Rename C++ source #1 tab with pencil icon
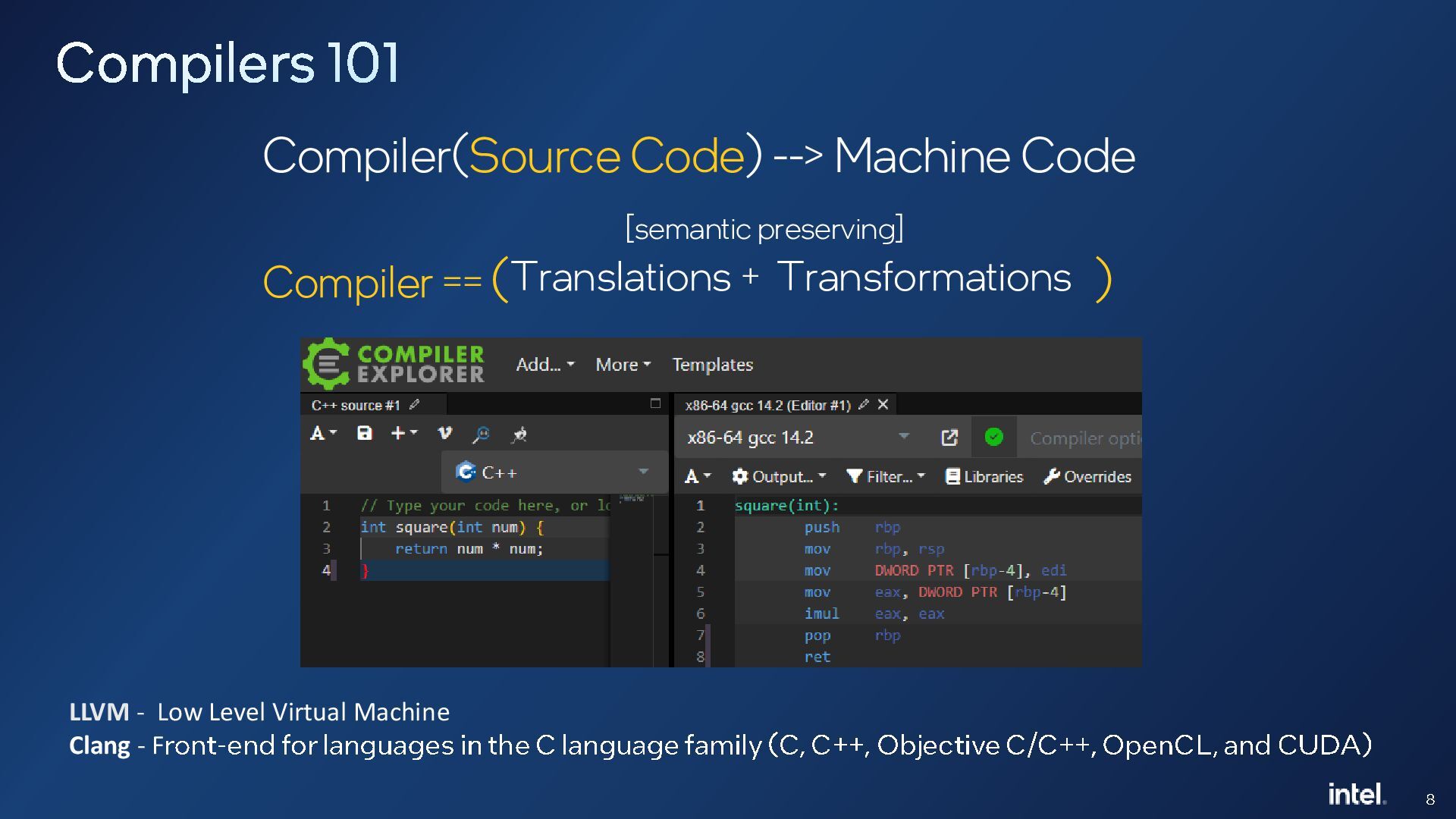The image size is (1456, 819). point(414,404)
